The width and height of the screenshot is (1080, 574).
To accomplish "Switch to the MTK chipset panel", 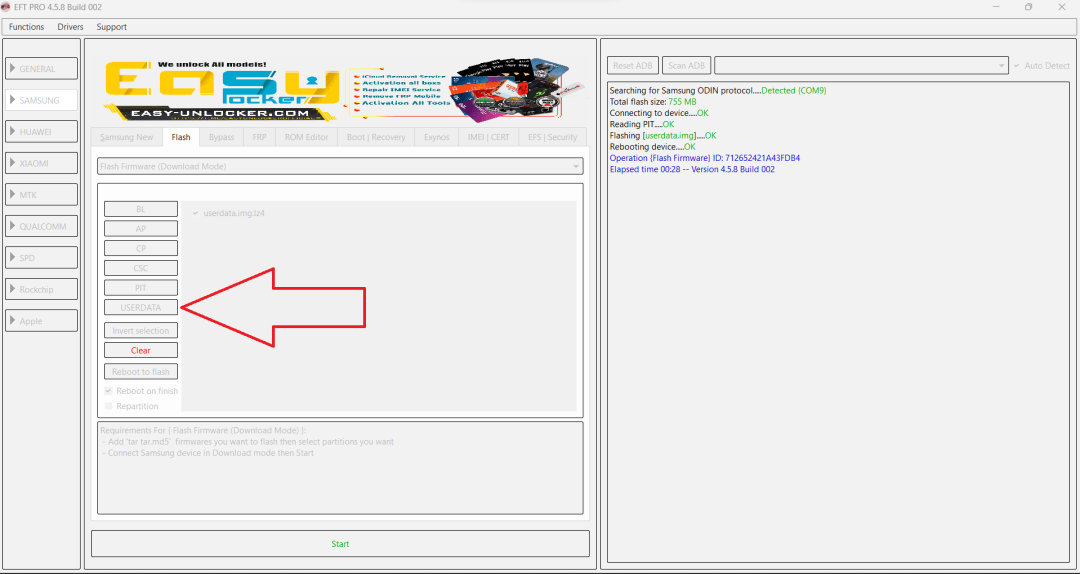I will click(42, 195).
